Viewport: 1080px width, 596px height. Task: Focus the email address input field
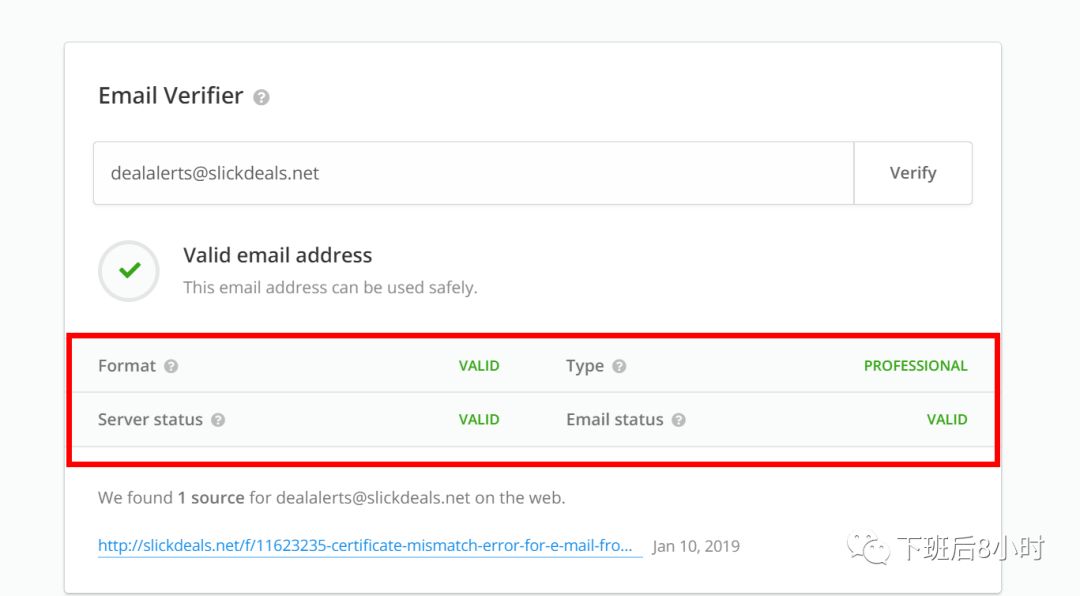tap(474, 173)
